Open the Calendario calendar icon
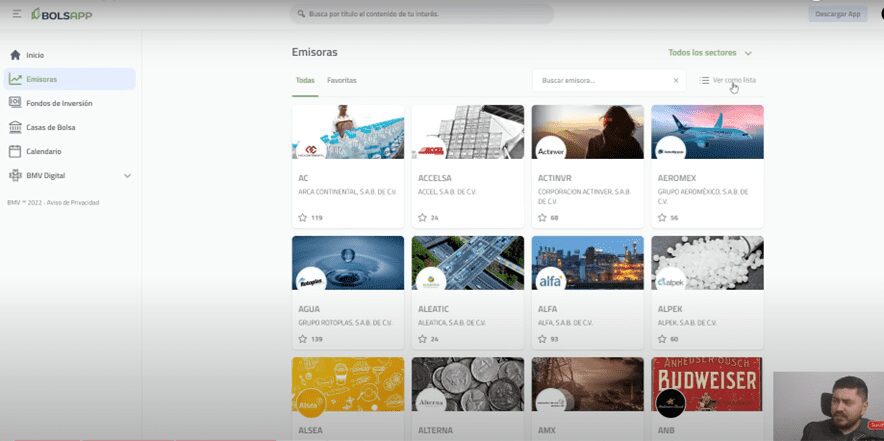 15,151
